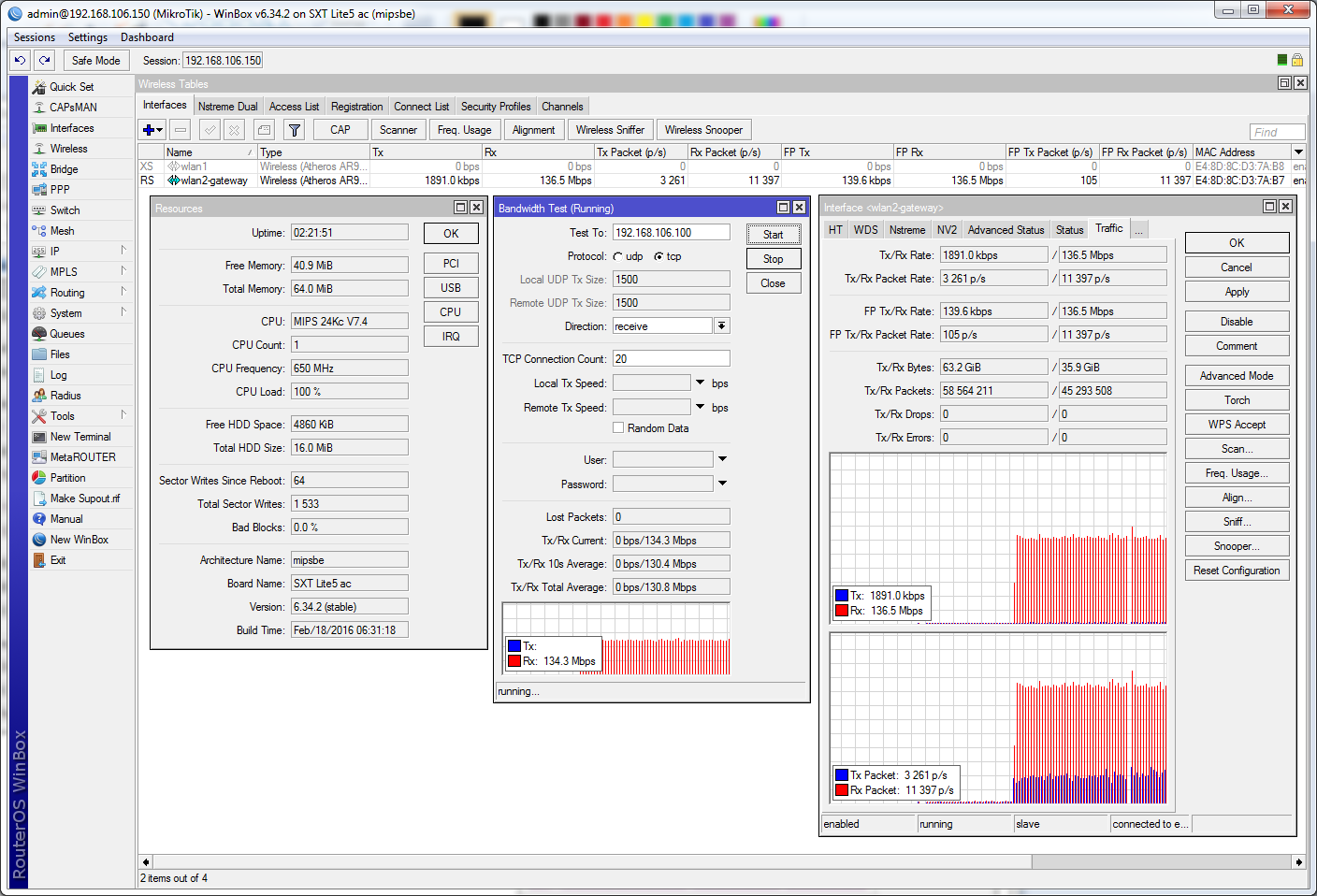Switch to the Registration tab
This screenshot has height=896, width=1317.
356,107
